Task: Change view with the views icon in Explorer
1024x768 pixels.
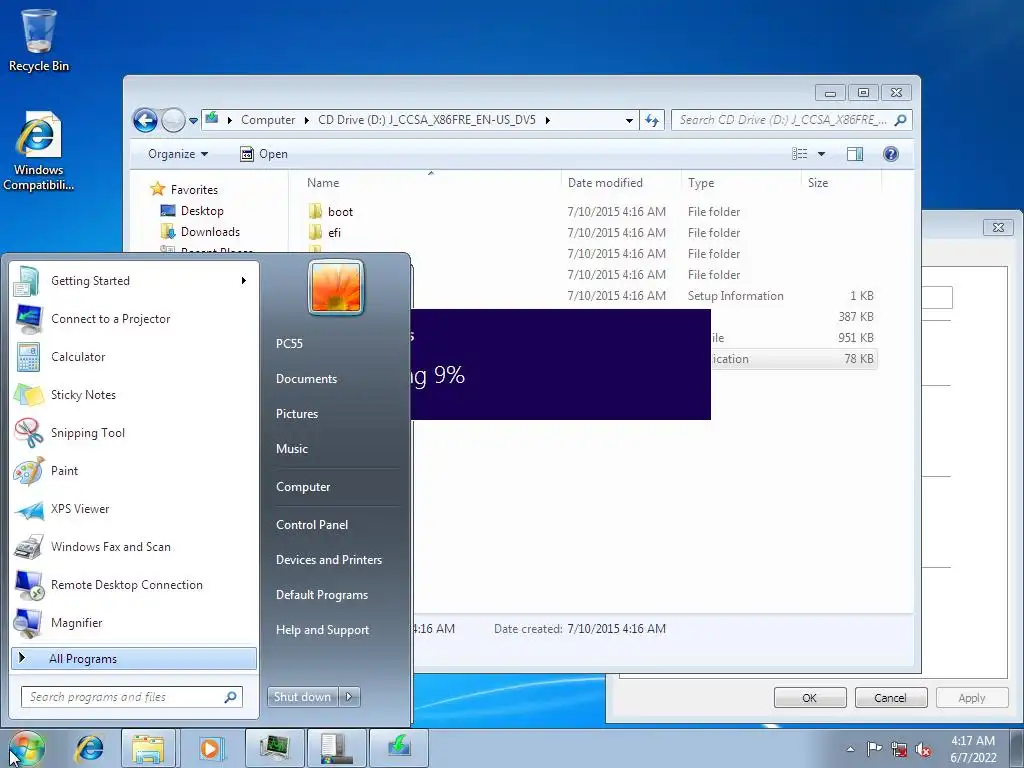Action: click(x=799, y=154)
